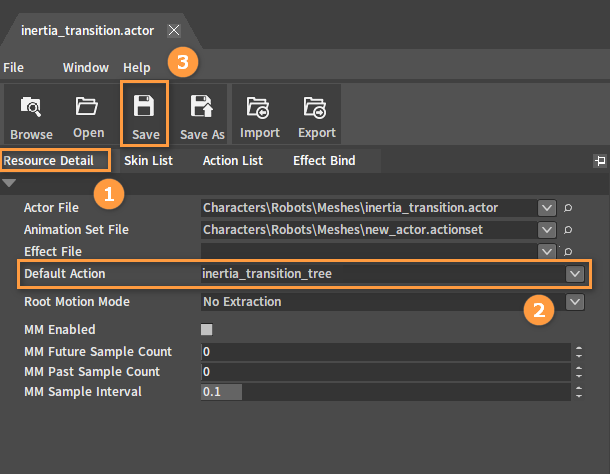Open the Actor File path dropdown
The width and height of the screenshot is (610, 474).
click(x=547, y=208)
